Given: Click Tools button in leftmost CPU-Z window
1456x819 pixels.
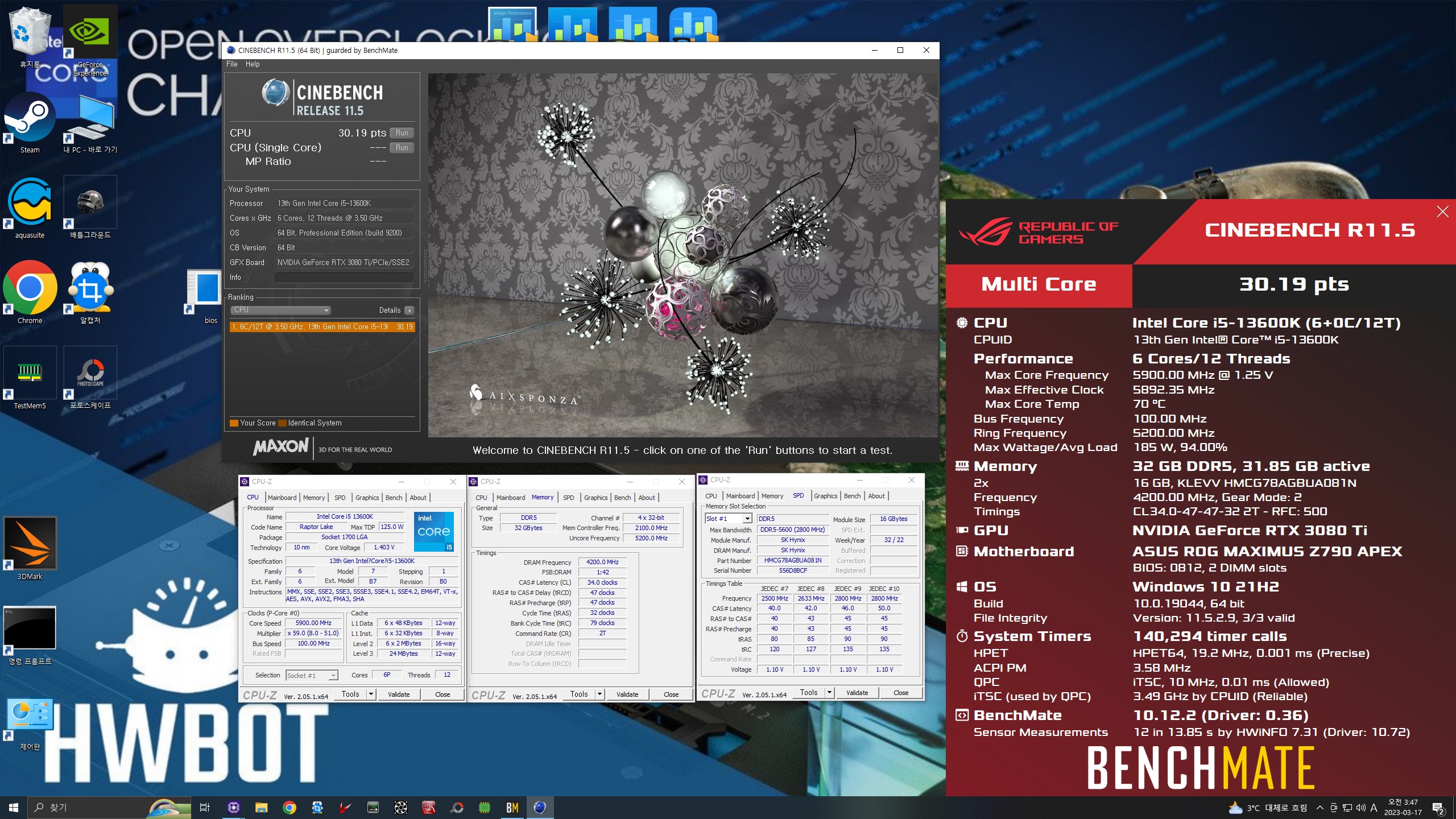Looking at the screenshot, I should tap(350, 694).
